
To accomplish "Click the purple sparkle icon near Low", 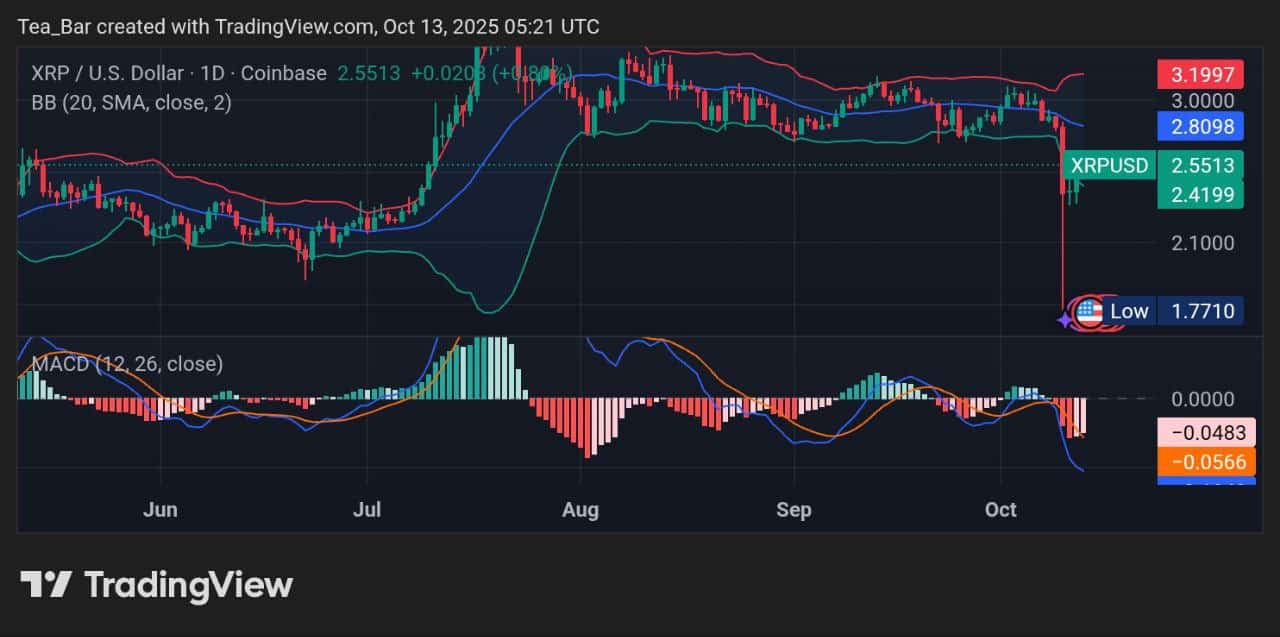I will point(1064,319).
